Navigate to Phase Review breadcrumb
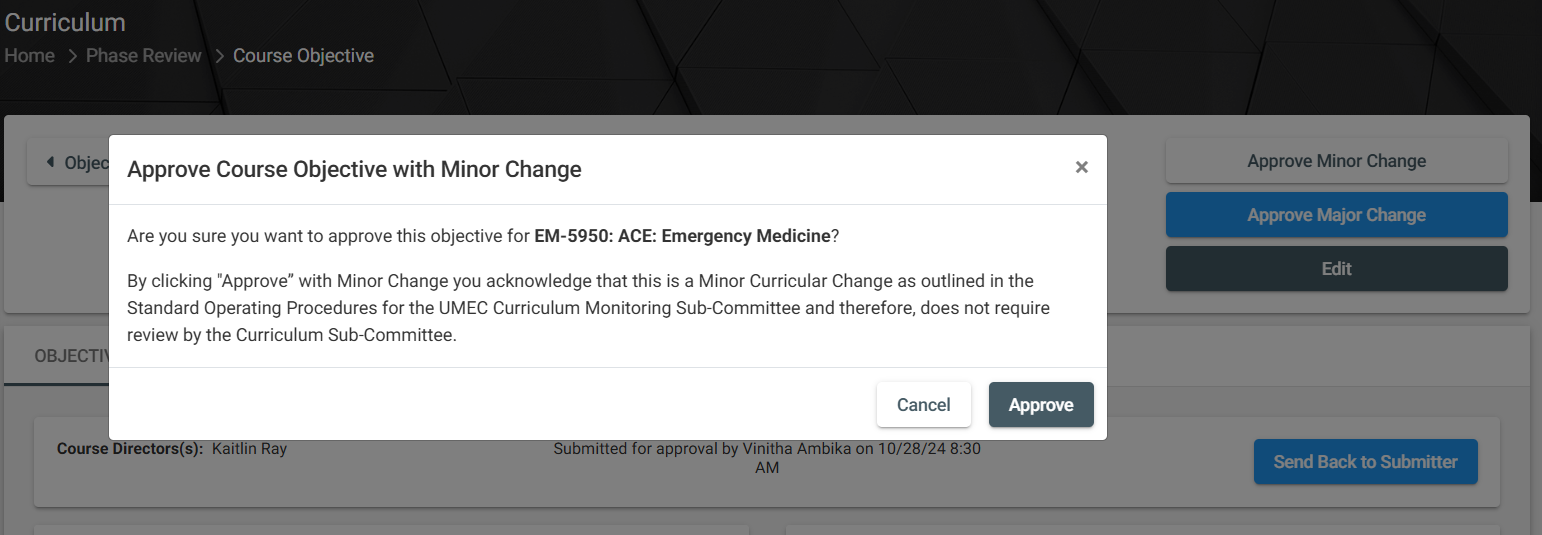Screen dimensions: 1542x535 [x=143, y=56]
